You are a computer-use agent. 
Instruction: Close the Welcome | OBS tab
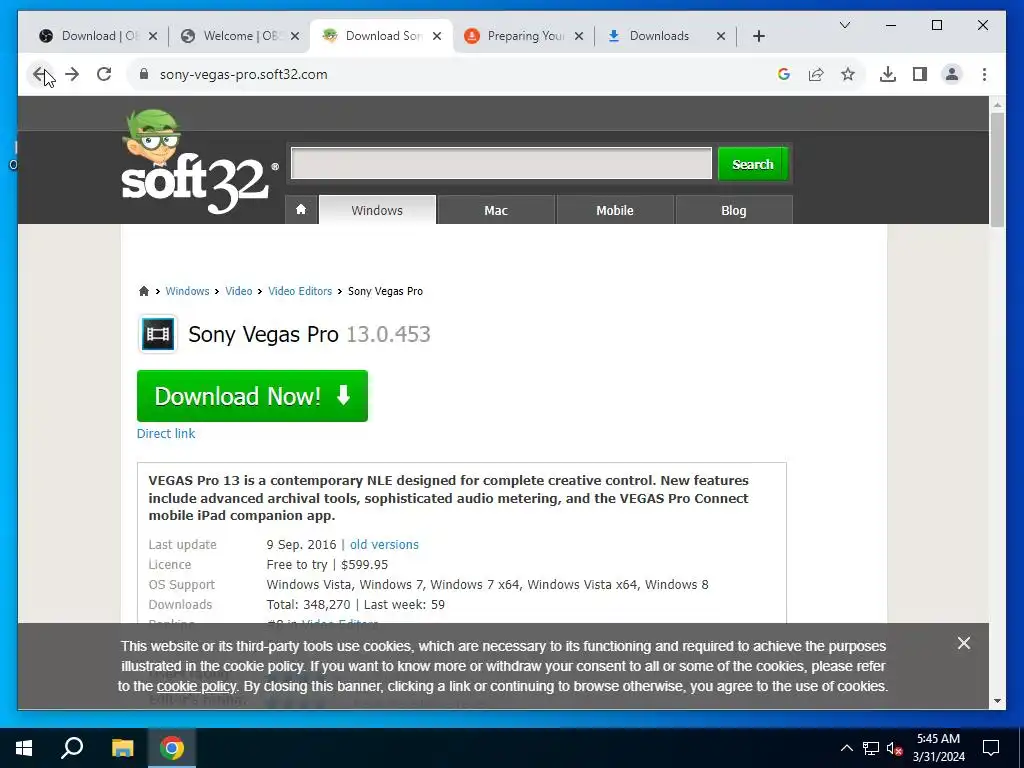[295, 36]
